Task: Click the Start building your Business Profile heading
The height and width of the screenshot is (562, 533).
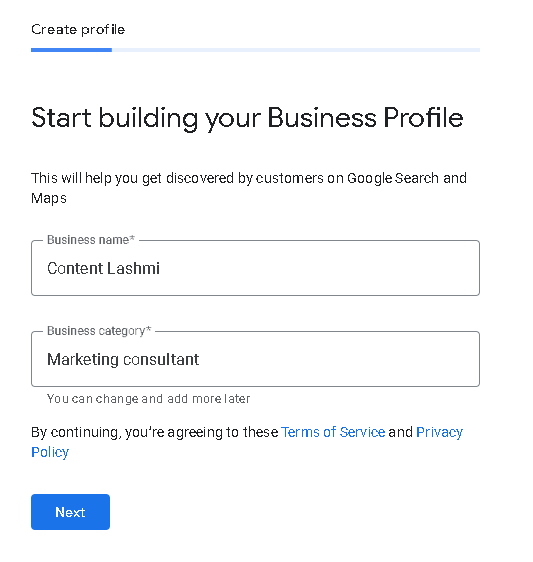Action: 247,118
